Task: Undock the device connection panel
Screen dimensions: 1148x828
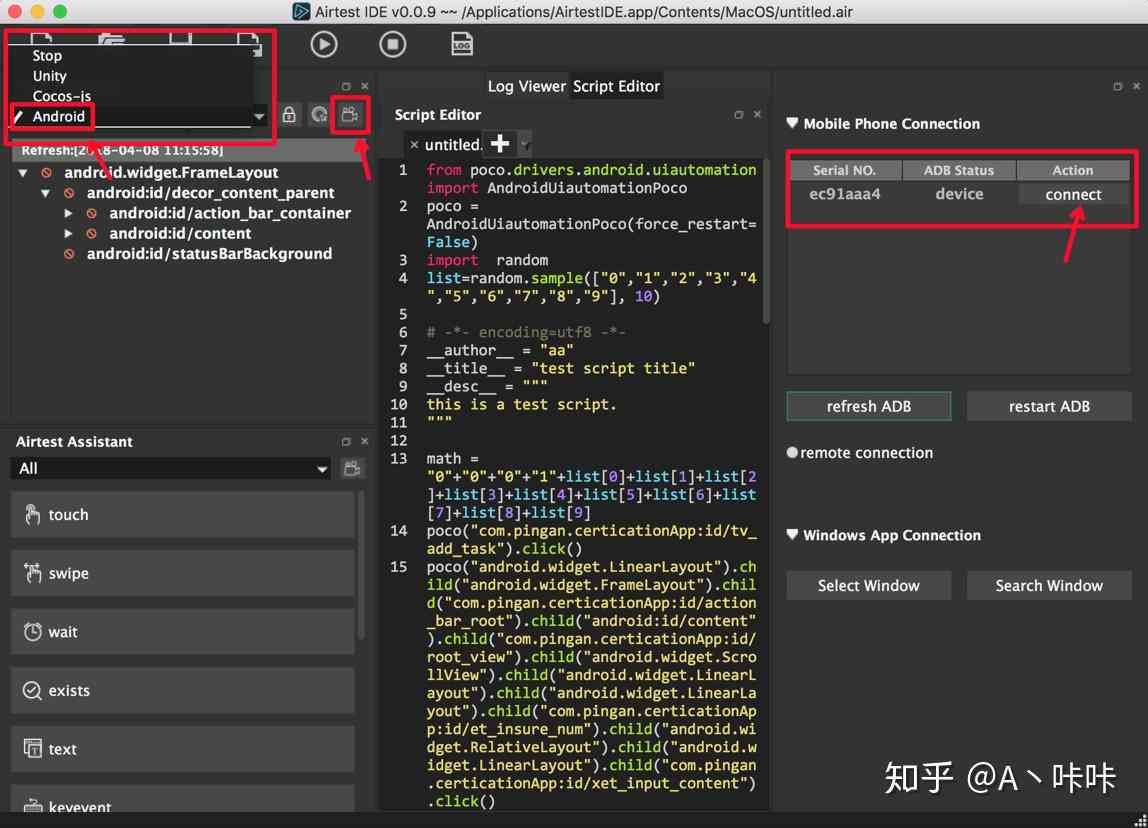Action: click(x=1117, y=86)
